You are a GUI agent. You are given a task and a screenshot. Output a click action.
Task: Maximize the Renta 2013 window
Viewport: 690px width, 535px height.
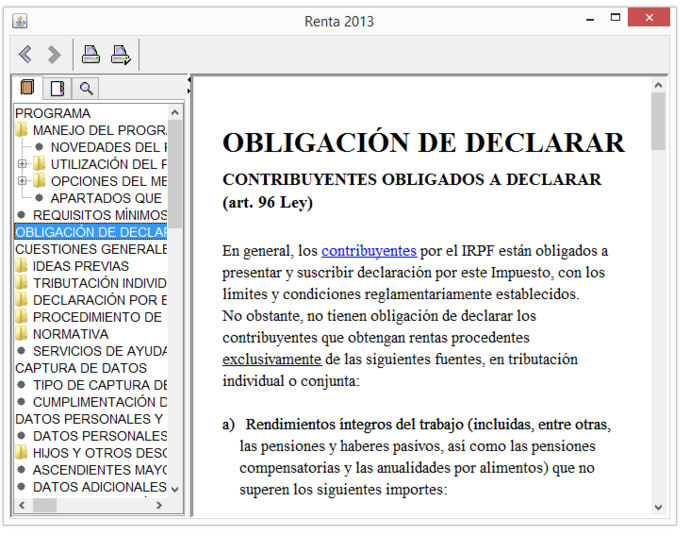coord(616,18)
